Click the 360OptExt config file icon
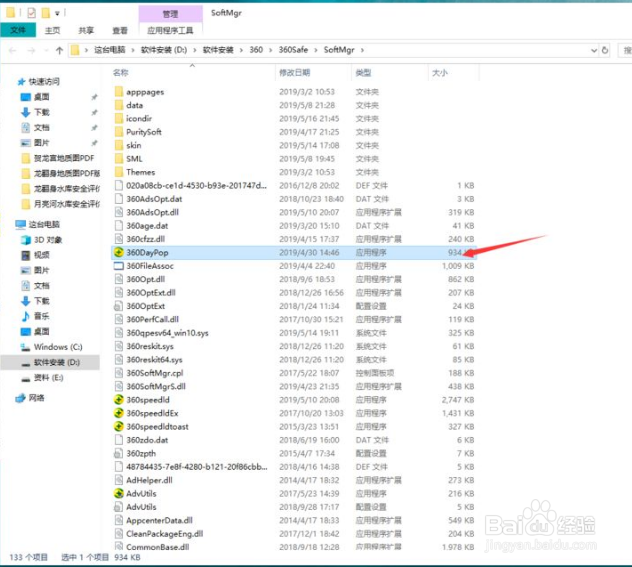 coord(118,306)
